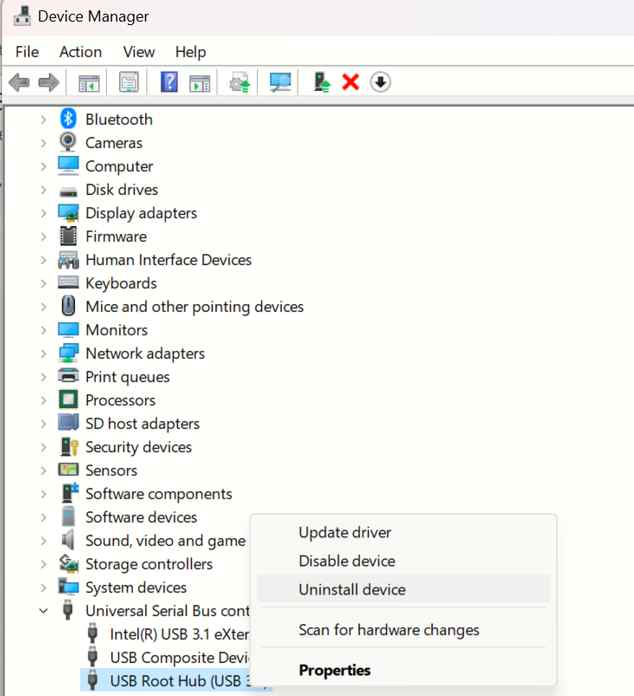The image size is (634, 696).
Task: Open the View menu
Action: tap(139, 52)
